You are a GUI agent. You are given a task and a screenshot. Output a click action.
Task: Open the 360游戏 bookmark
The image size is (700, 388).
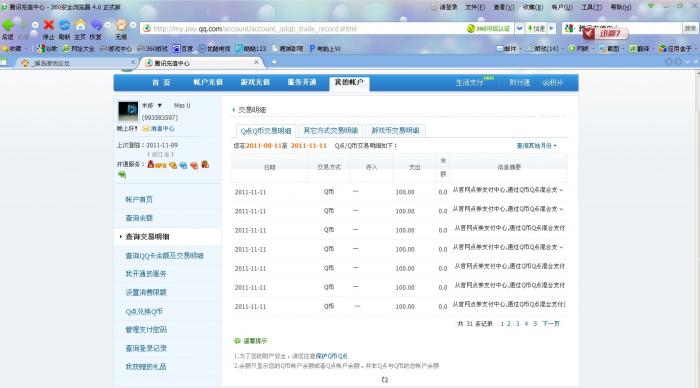click(152, 48)
